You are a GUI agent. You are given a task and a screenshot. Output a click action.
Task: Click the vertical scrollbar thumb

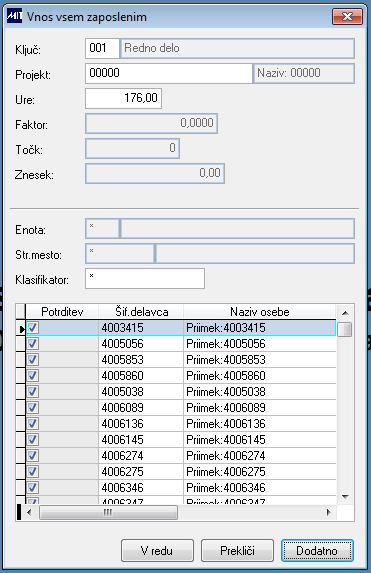pyautogui.click(x=345, y=329)
